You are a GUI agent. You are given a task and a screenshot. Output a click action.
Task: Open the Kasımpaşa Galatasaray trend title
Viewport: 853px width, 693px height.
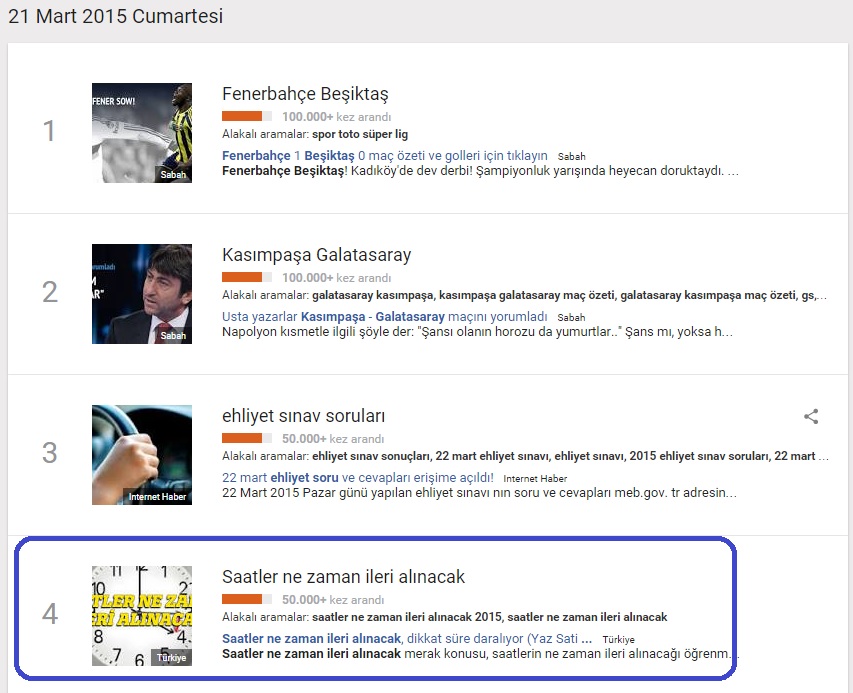click(317, 255)
